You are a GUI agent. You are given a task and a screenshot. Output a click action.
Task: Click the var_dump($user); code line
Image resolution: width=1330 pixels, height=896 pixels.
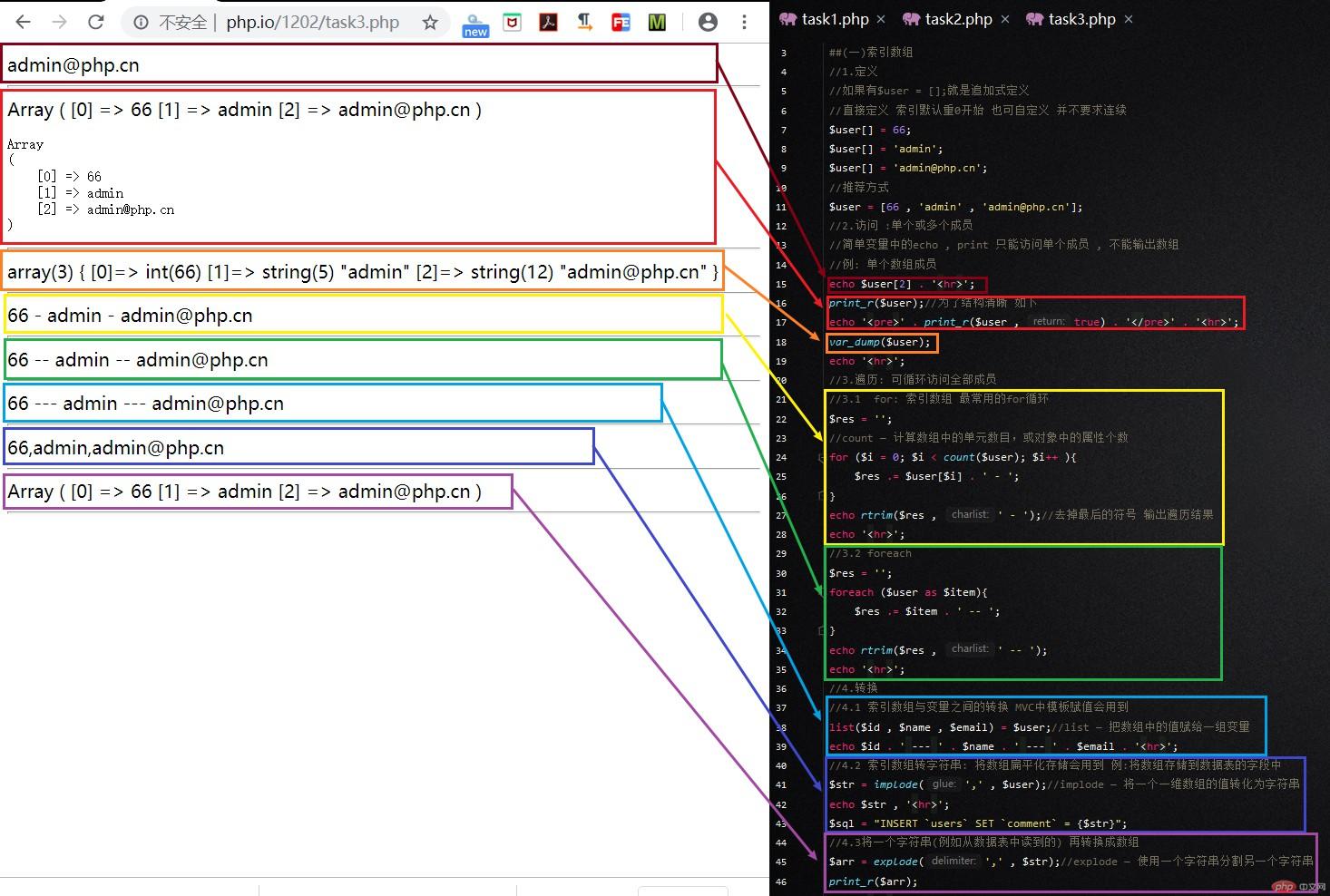click(x=880, y=342)
